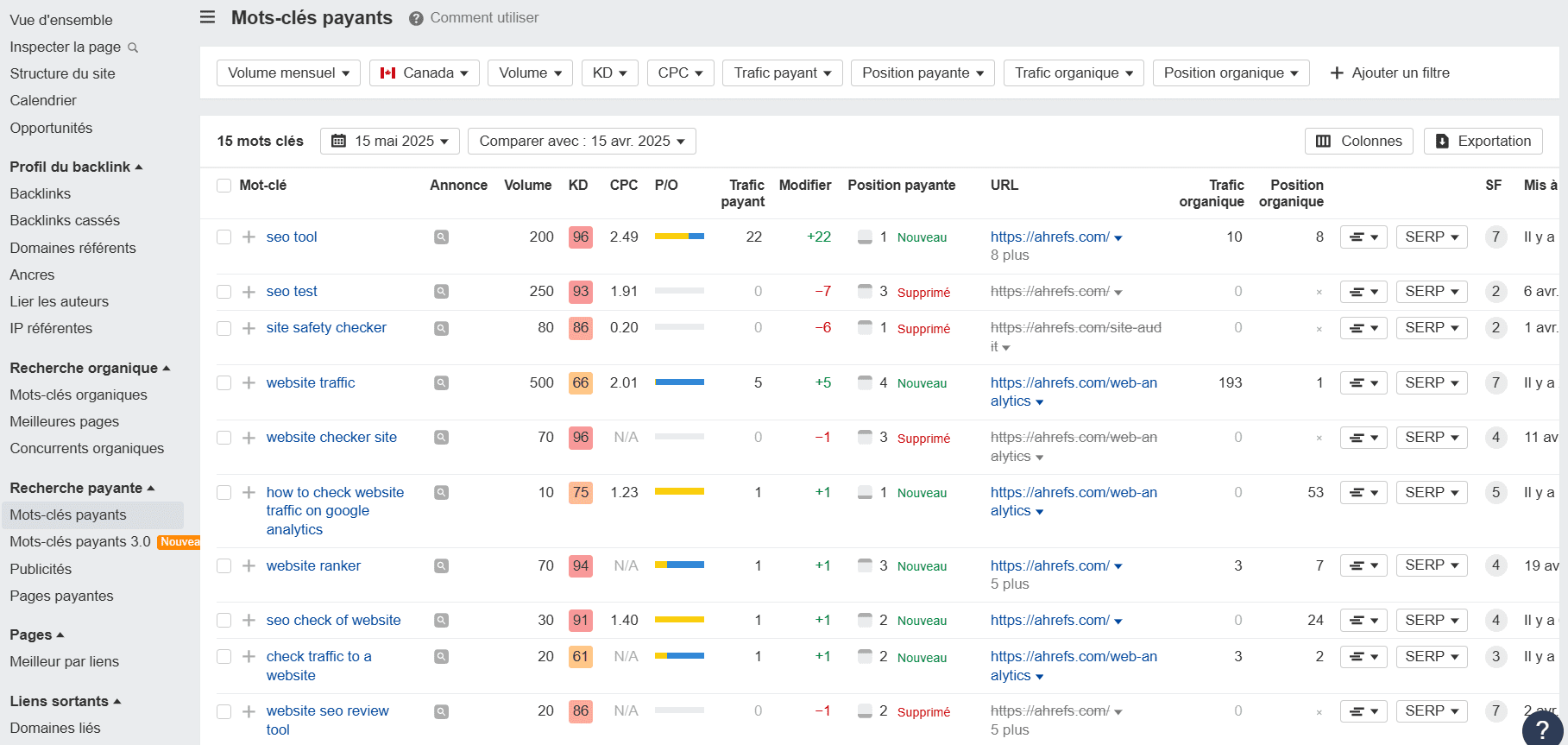View ad preview icon for 'seo test'
The width and height of the screenshot is (1568, 745).
click(441, 292)
